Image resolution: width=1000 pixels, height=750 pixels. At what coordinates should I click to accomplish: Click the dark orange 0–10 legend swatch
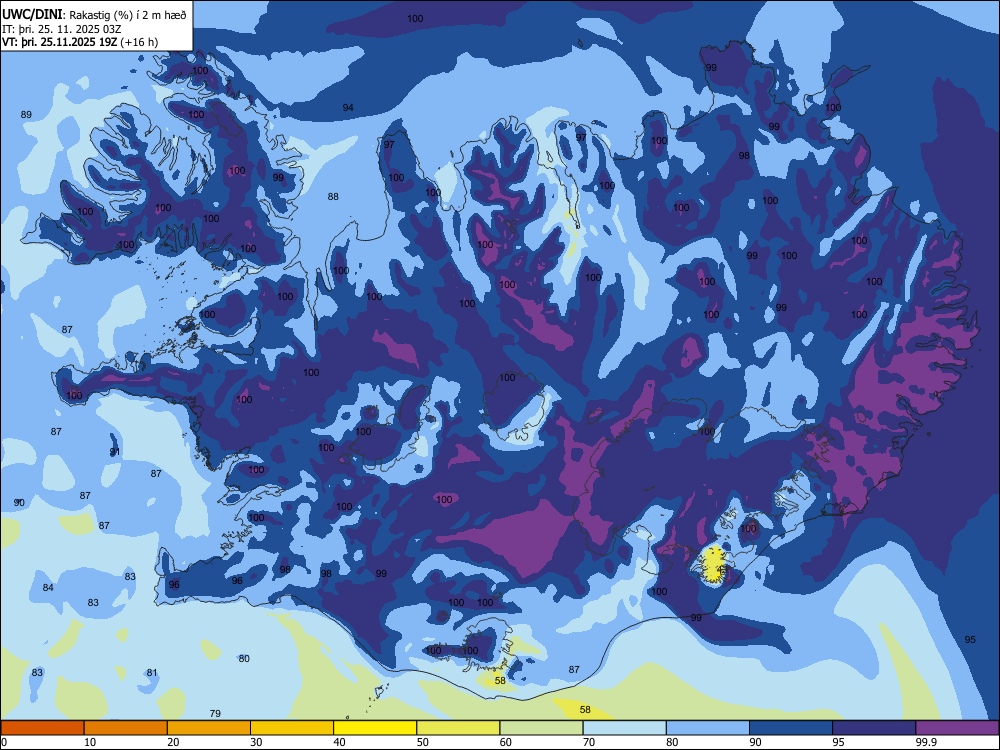point(42,728)
